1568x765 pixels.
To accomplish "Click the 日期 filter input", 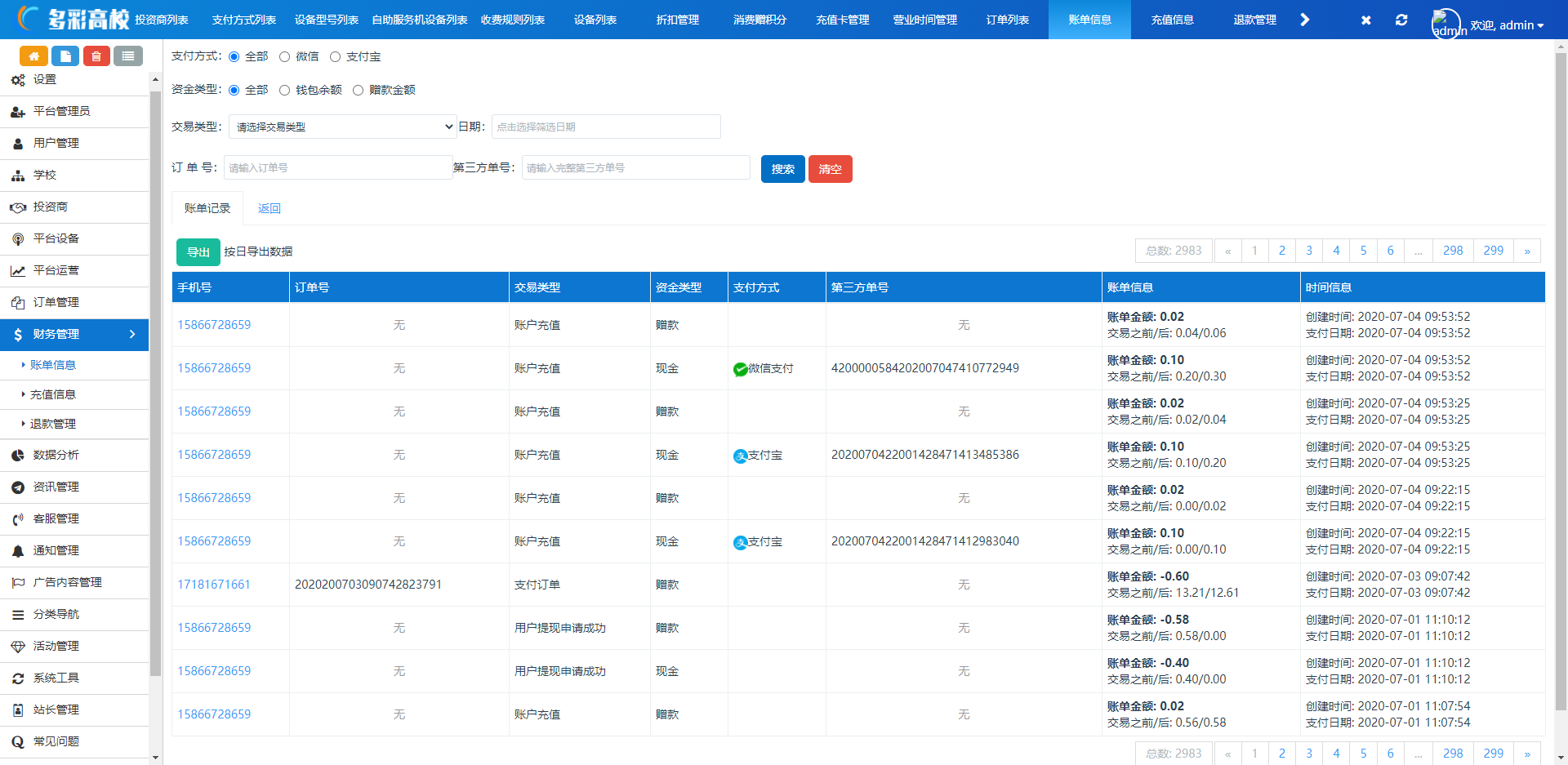I will [x=606, y=127].
